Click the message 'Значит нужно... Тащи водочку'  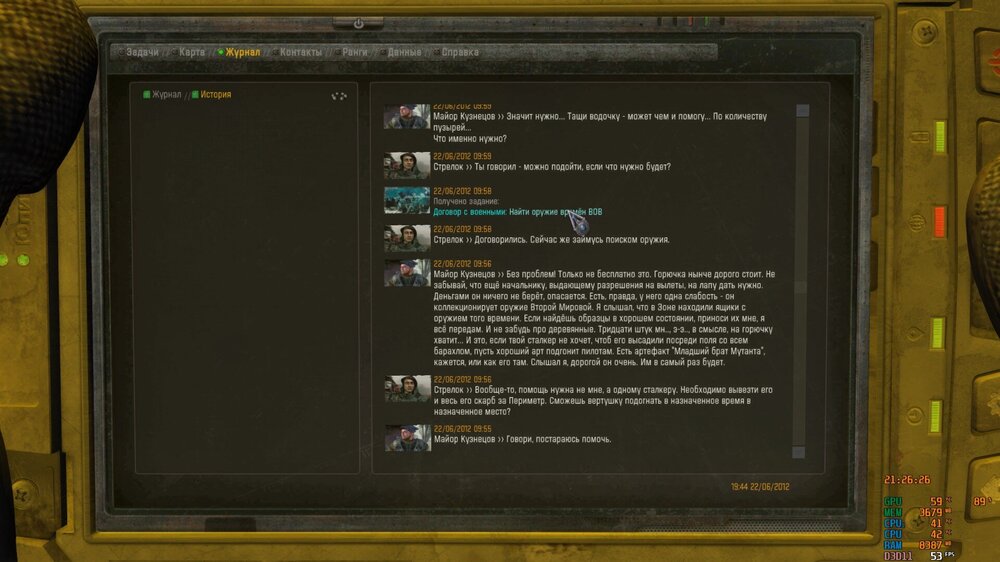pyautogui.click(x=599, y=122)
